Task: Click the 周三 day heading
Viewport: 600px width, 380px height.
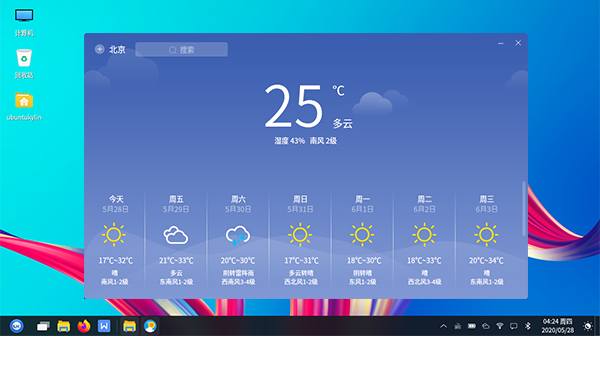Action: [x=486, y=199]
